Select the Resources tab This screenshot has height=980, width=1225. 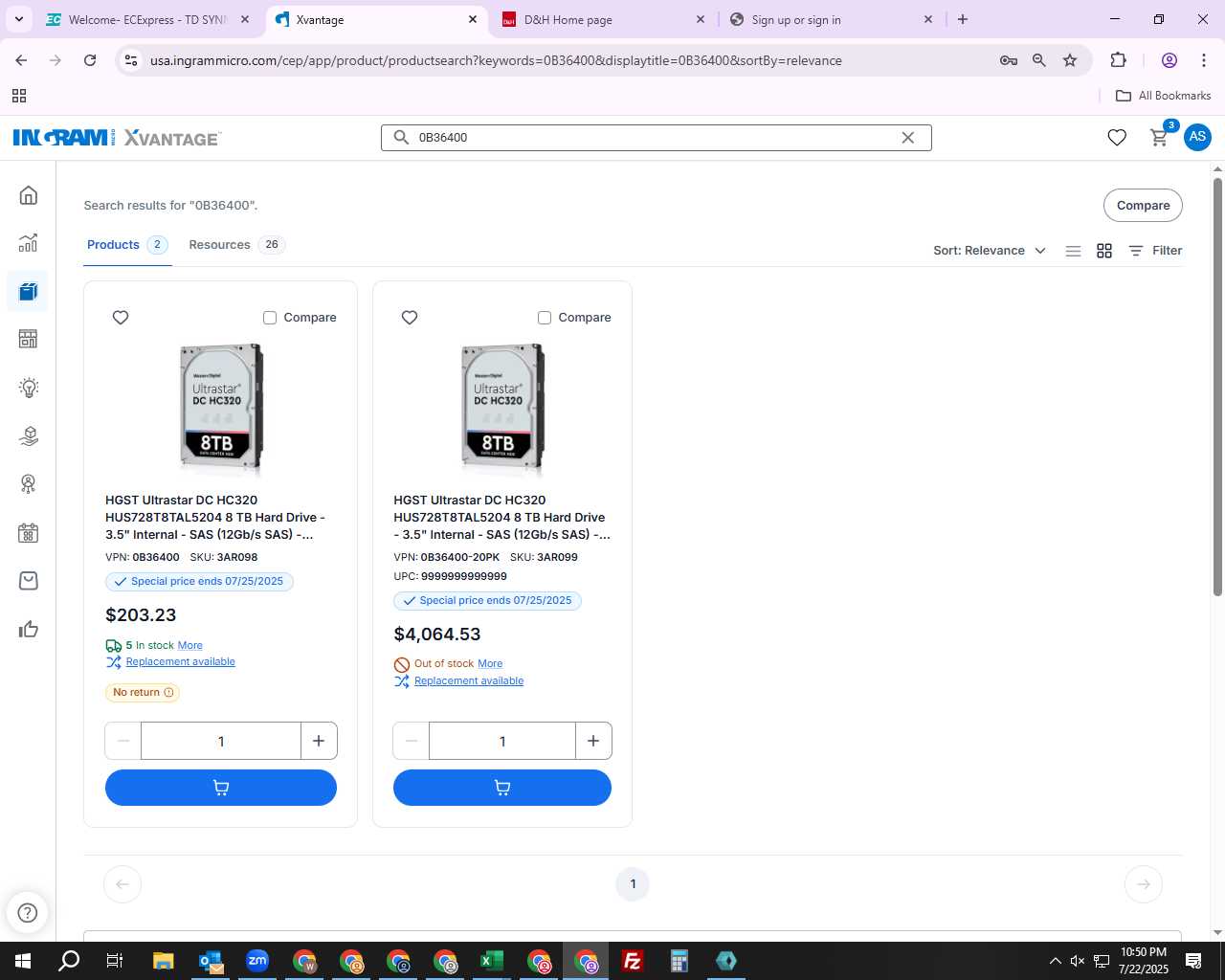tap(236, 245)
